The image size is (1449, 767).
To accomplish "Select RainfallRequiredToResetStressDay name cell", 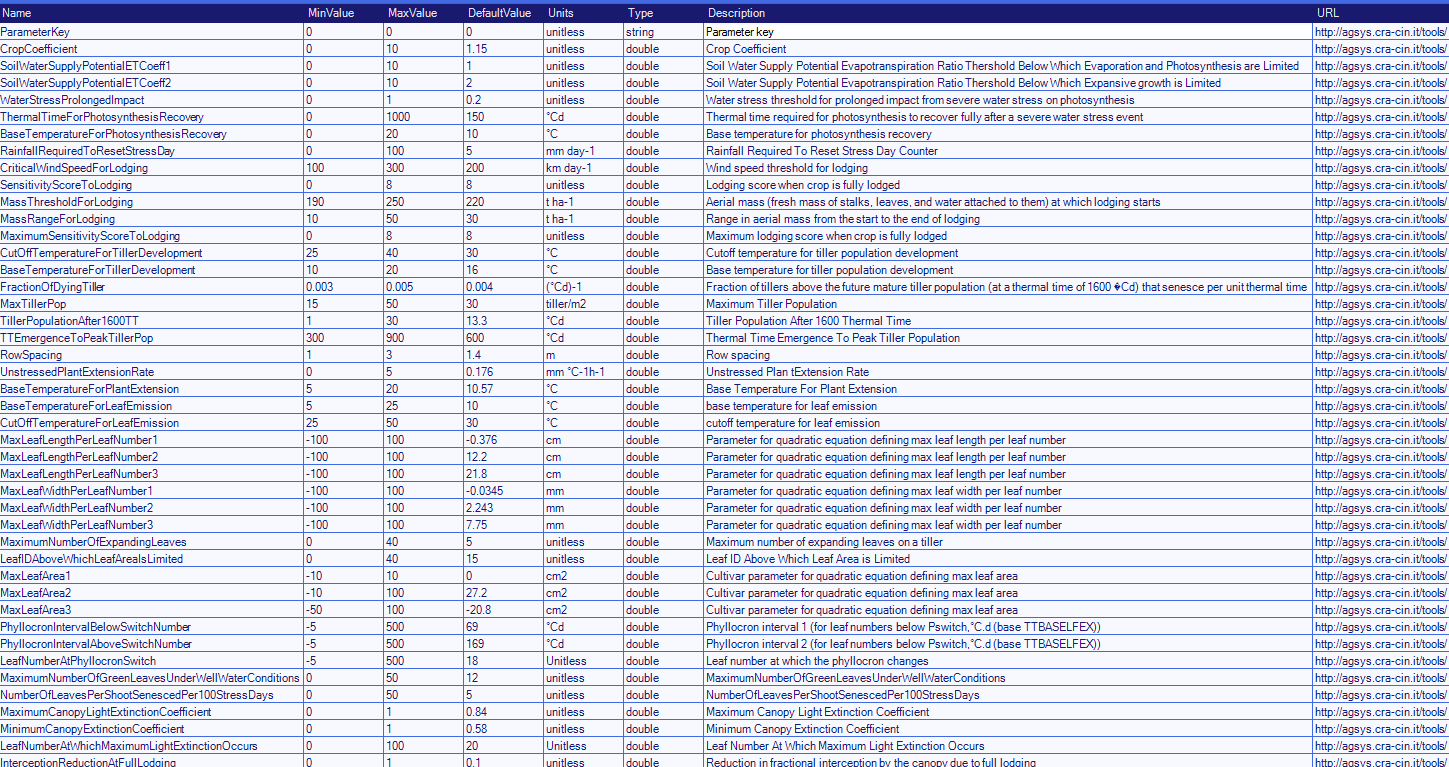I will pyautogui.click(x=152, y=151).
